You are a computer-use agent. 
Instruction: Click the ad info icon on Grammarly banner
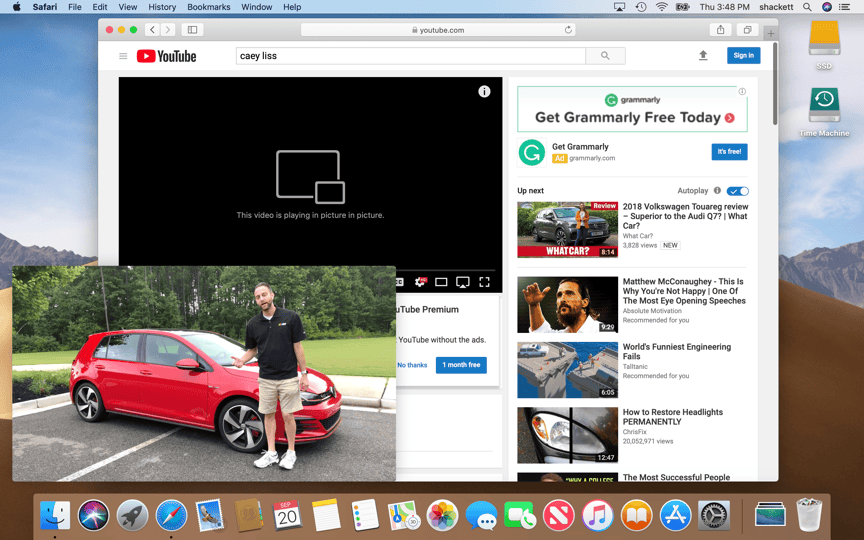tap(742, 91)
